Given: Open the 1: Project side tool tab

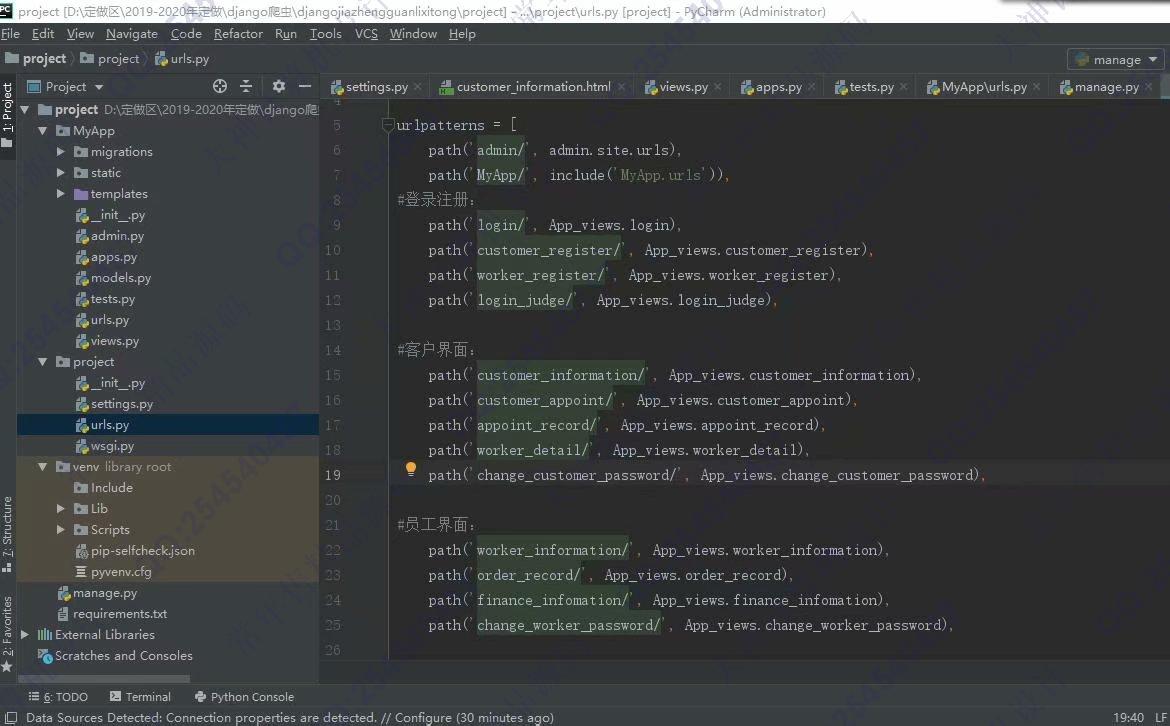Looking at the screenshot, I should (x=7, y=114).
